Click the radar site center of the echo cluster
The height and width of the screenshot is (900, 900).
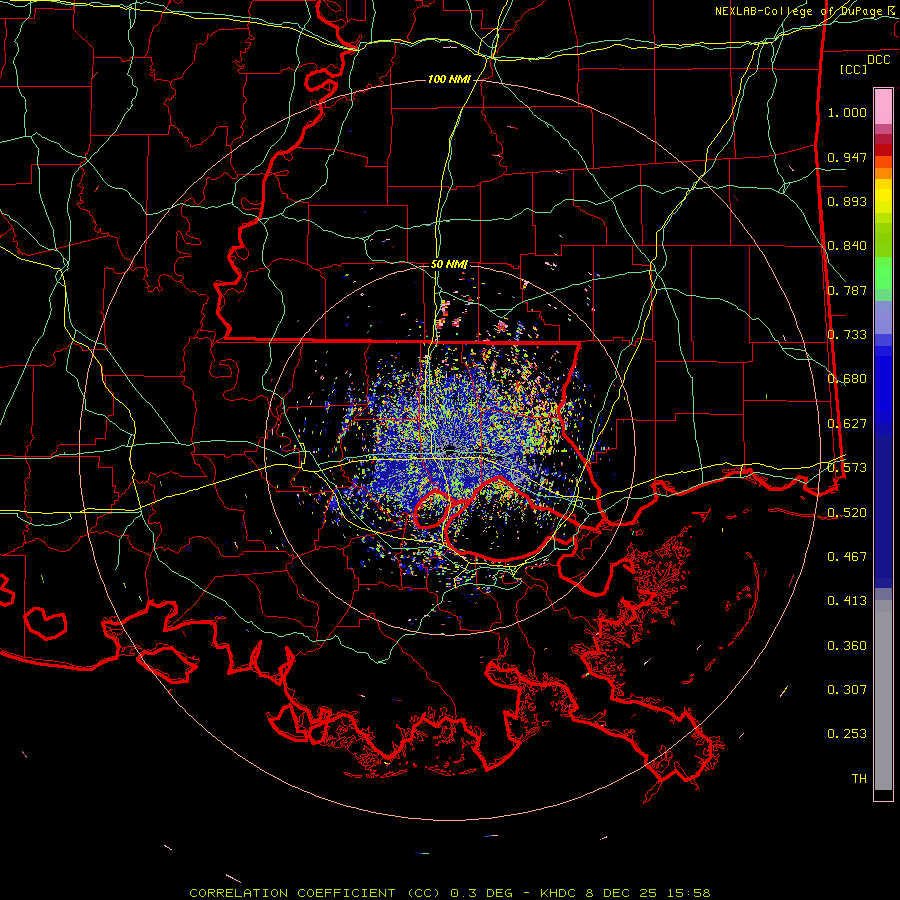[x=450, y=449]
